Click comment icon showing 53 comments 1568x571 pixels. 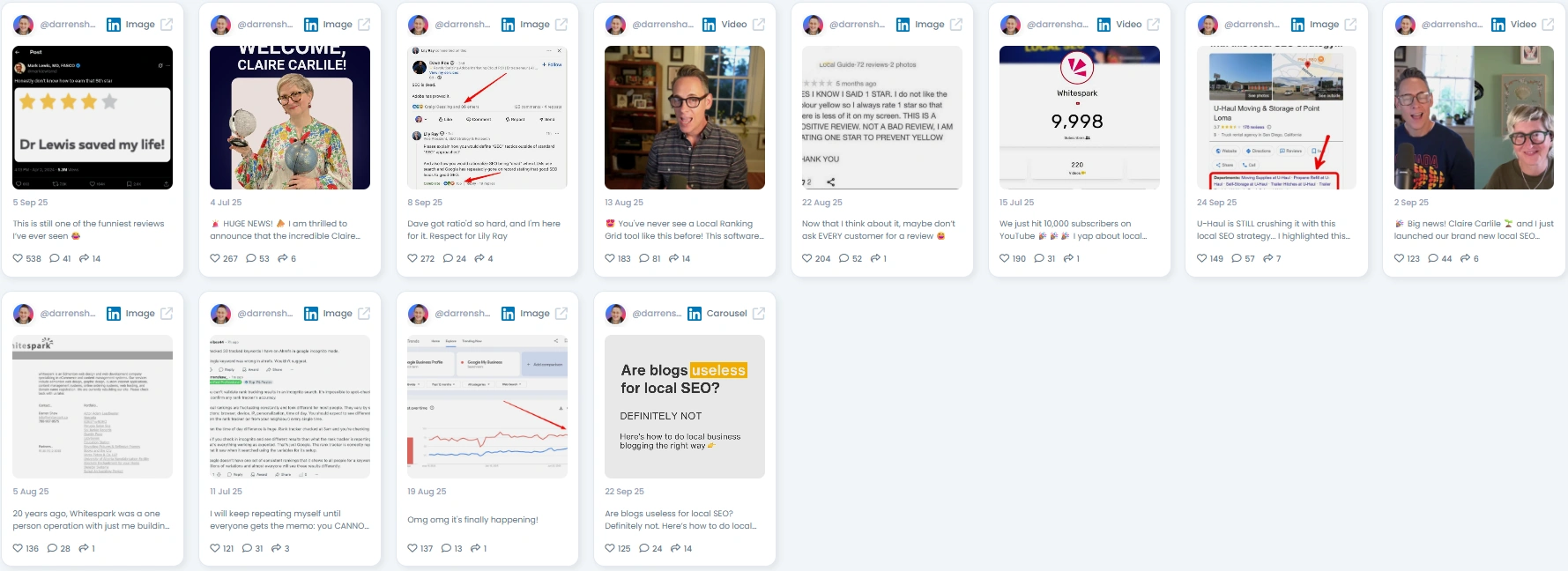[251, 258]
